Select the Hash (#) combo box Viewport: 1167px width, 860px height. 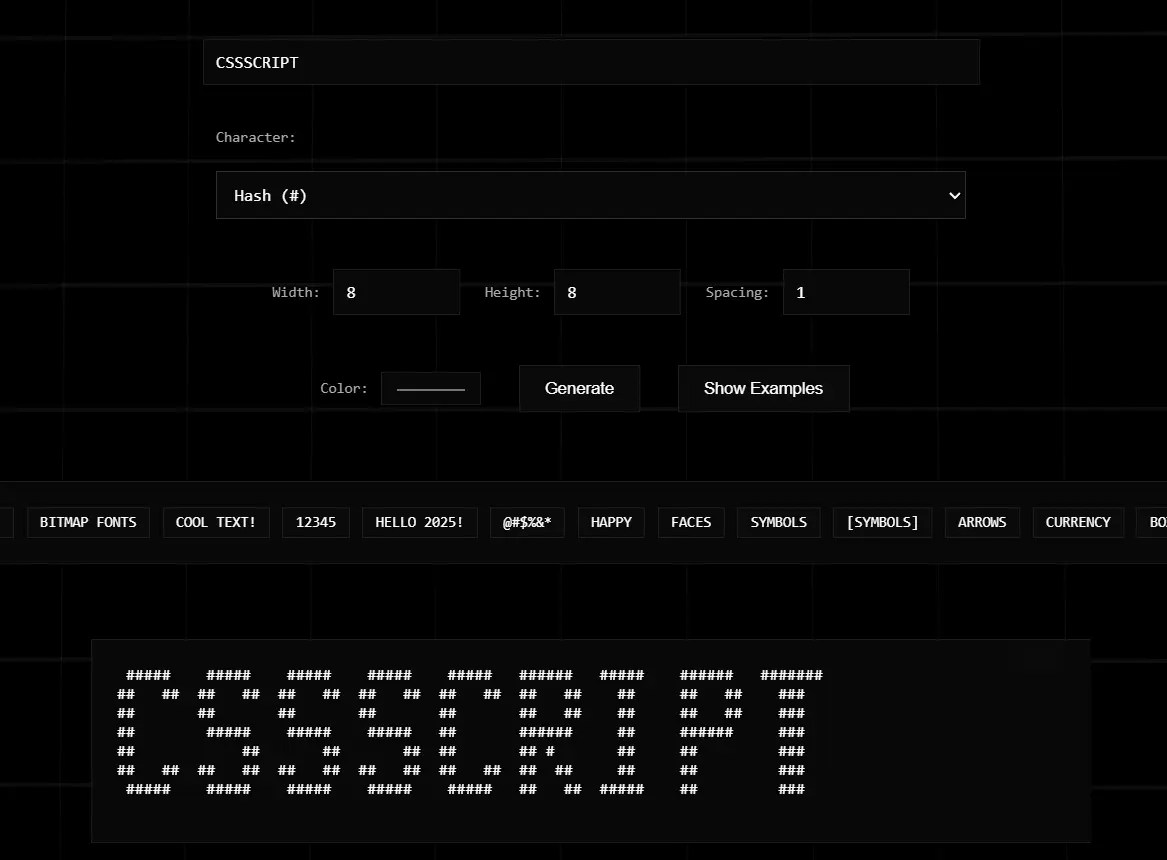[x=590, y=195]
